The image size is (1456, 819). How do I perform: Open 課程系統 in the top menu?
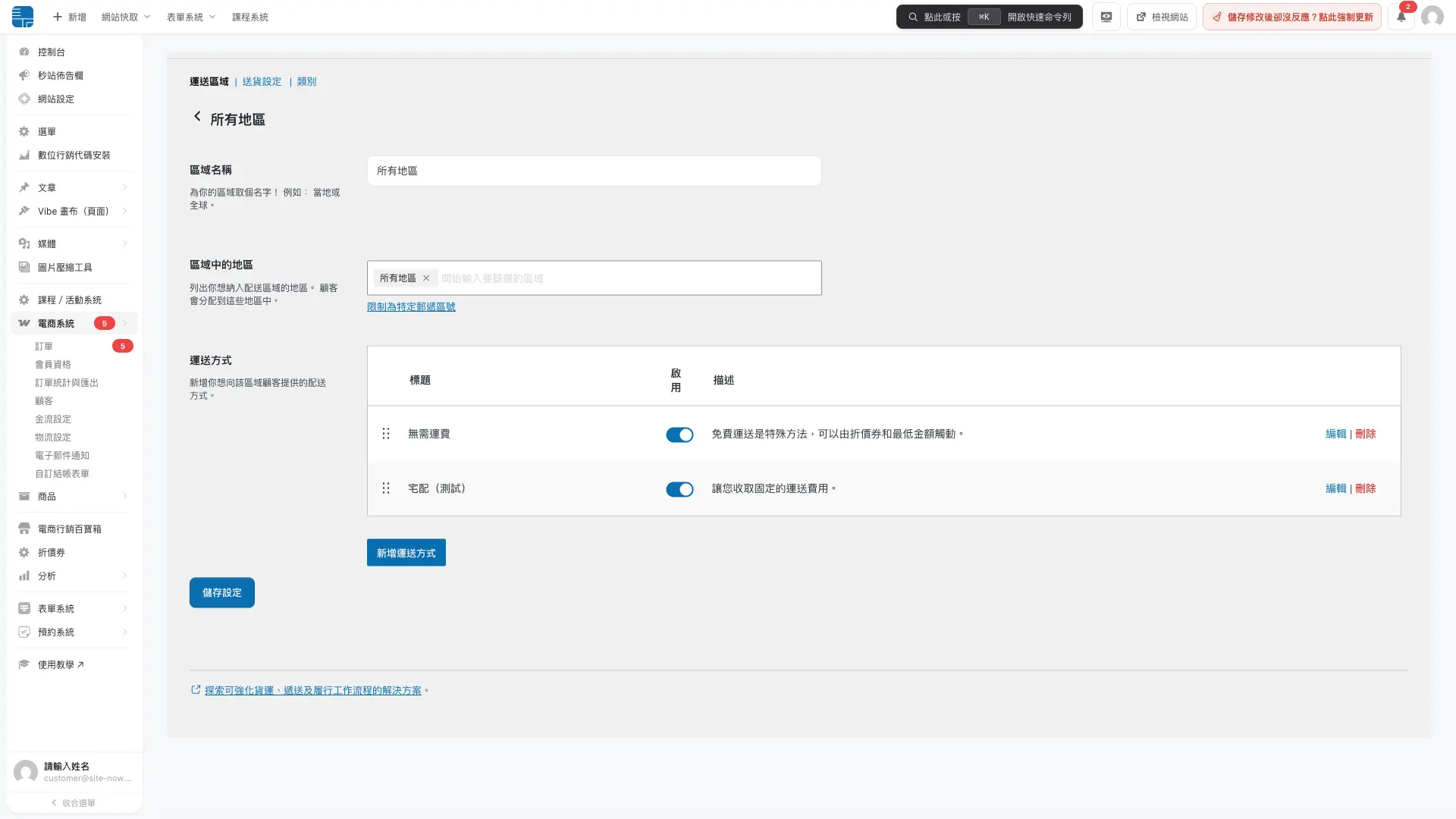click(x=250, y=17)
